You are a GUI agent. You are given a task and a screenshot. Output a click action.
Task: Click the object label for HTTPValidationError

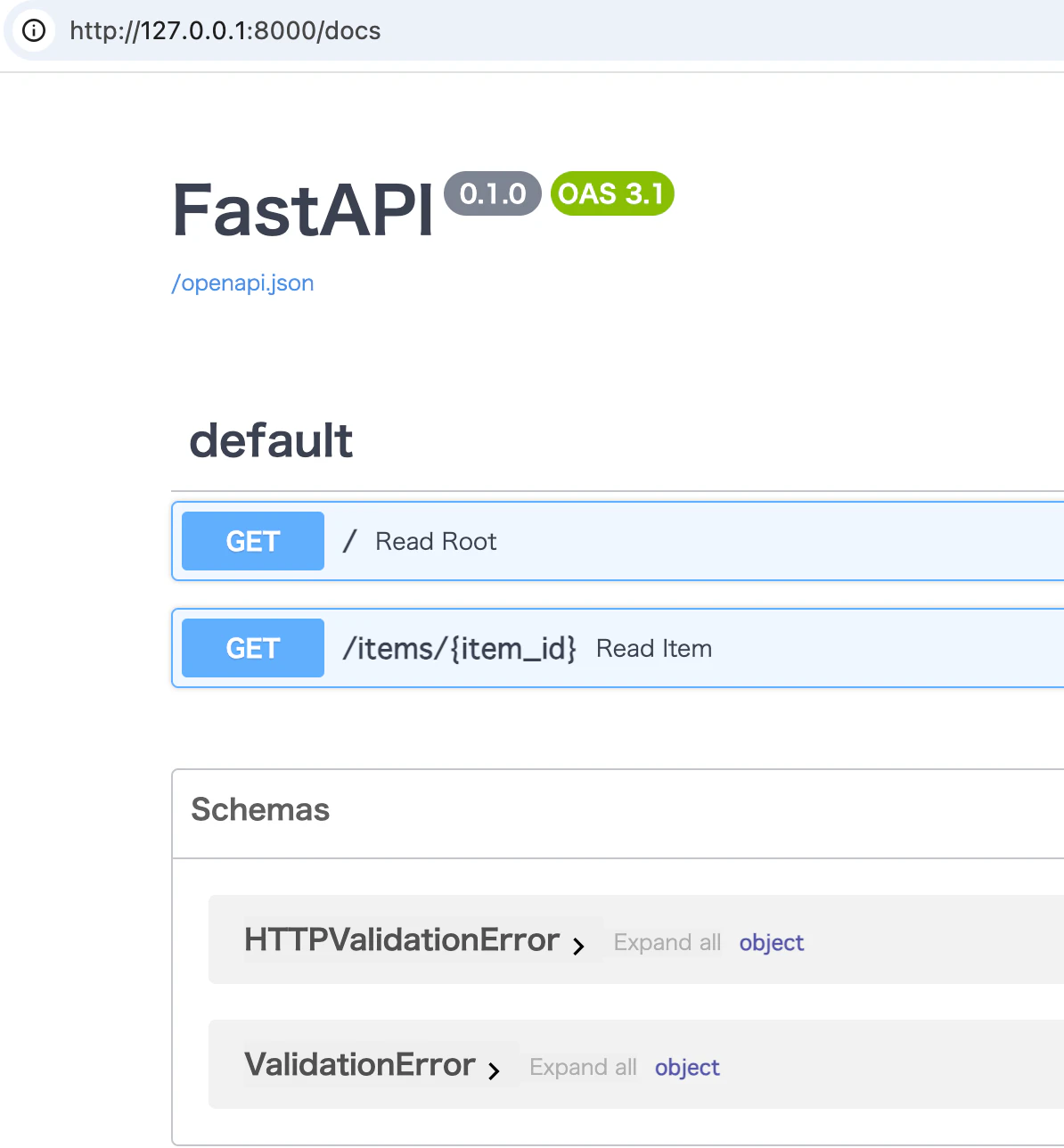point(772,943)
